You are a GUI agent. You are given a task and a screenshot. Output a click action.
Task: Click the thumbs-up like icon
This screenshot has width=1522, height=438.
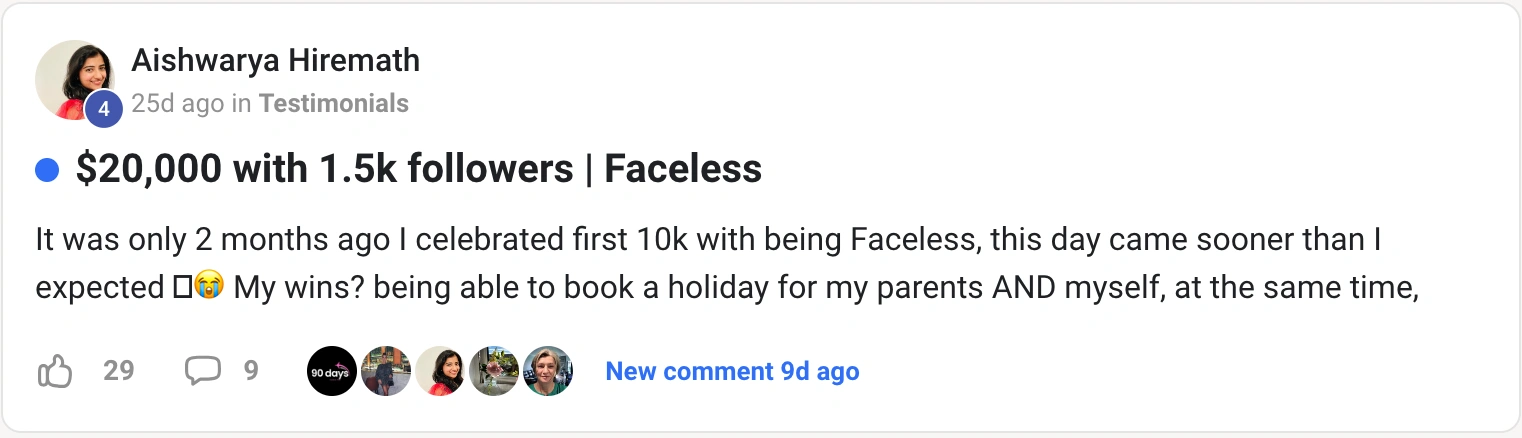pyautogui.click(x=55, y=371)
